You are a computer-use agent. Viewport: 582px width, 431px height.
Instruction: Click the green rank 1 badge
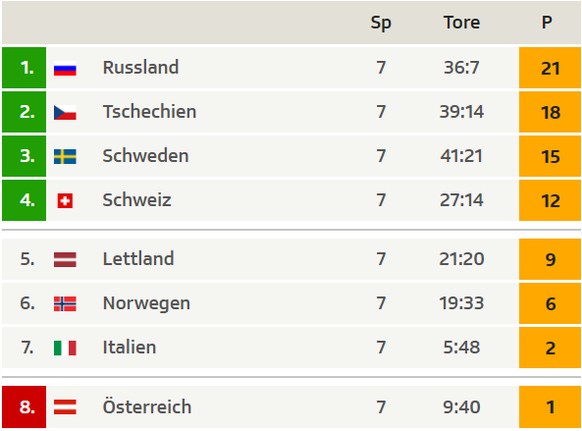(24, 68)
